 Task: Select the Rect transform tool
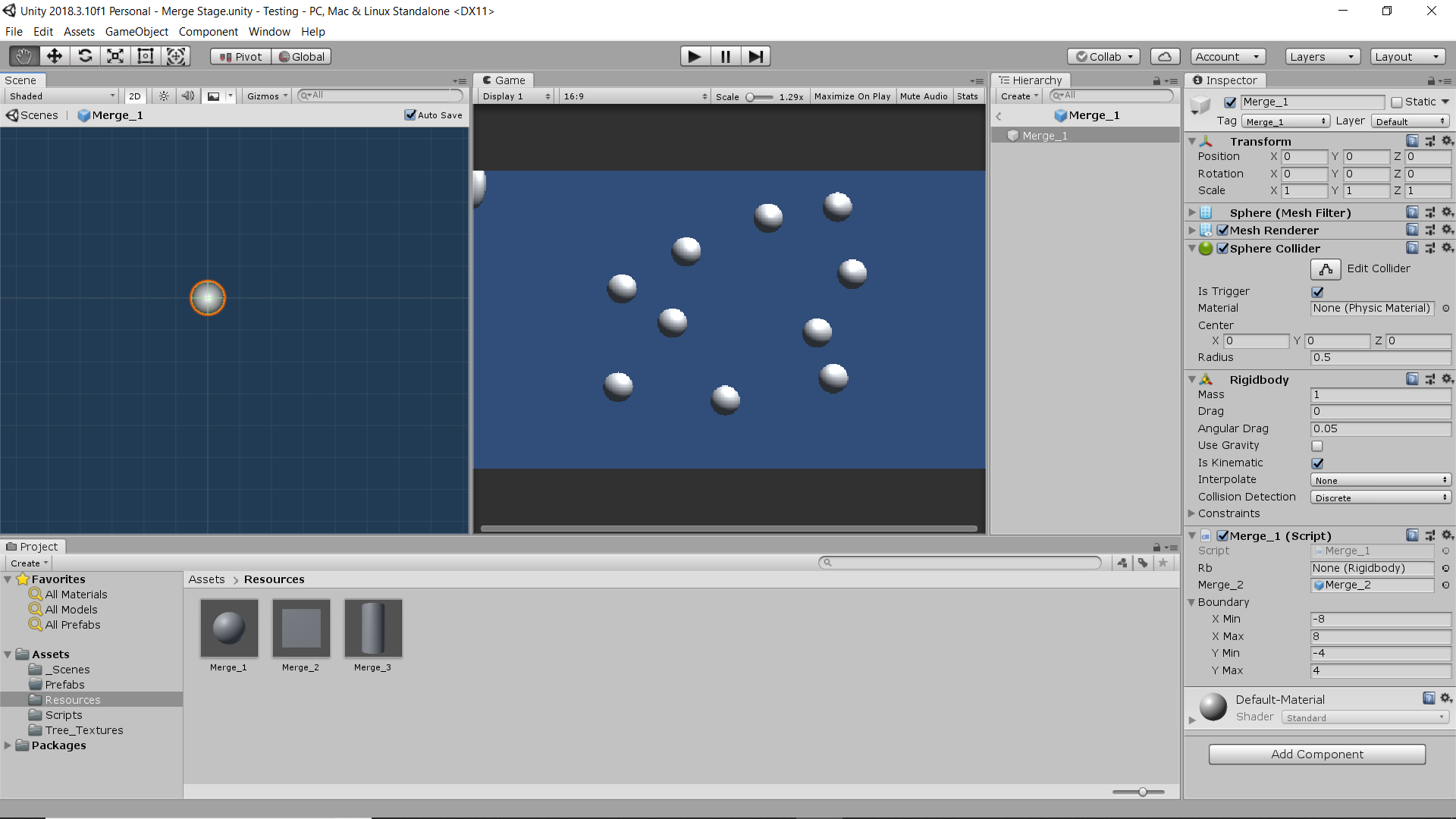coord(145,56)
